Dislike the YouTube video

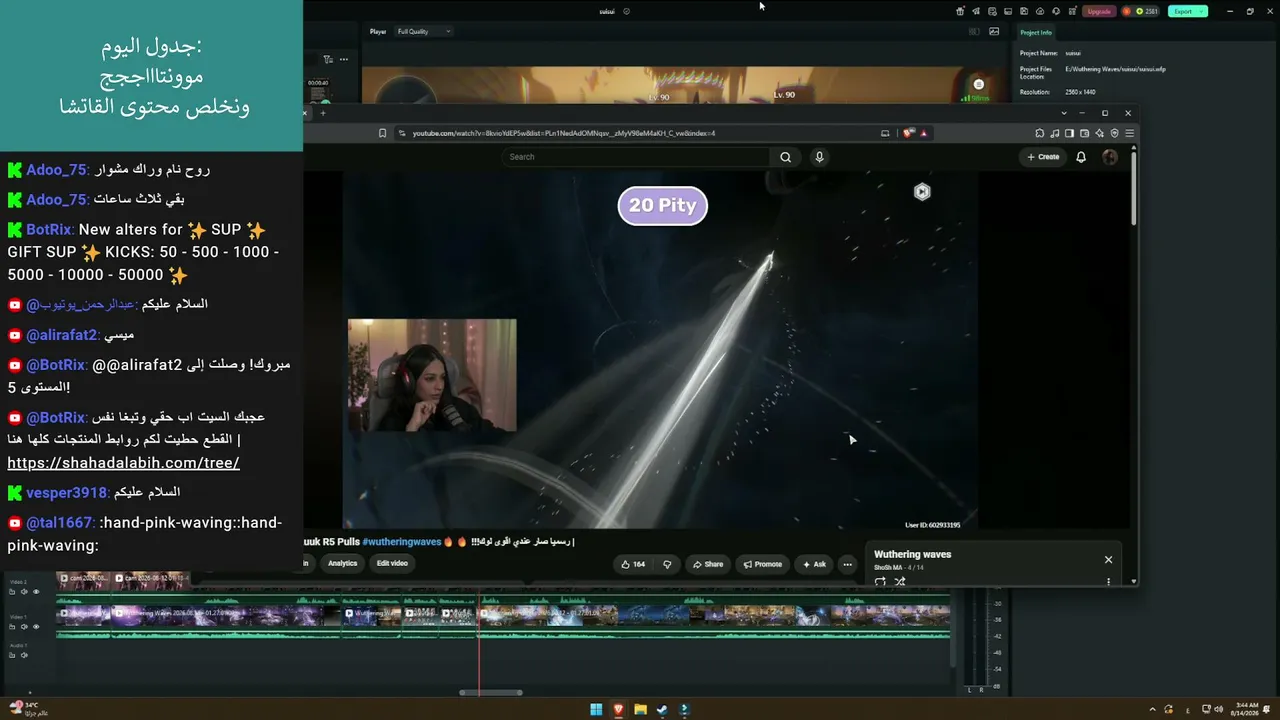[667, 564]
